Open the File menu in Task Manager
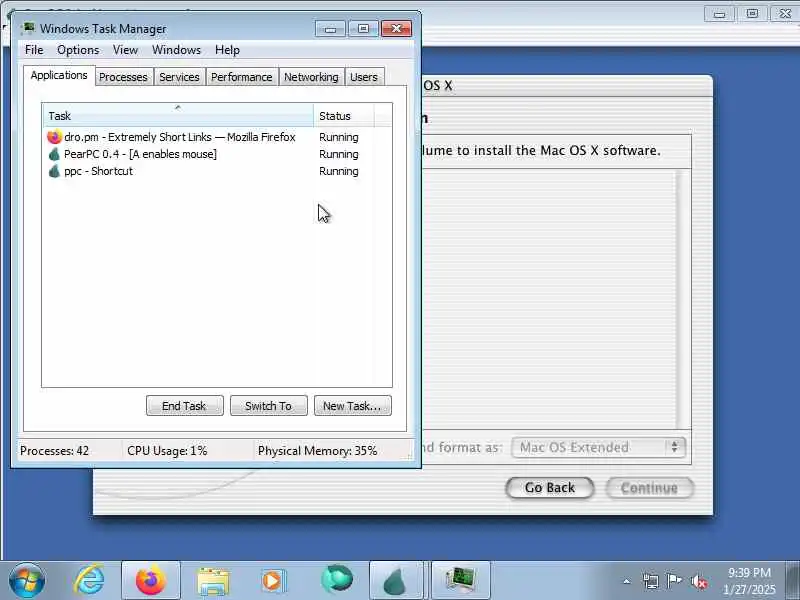 click(x=34, y=50)
